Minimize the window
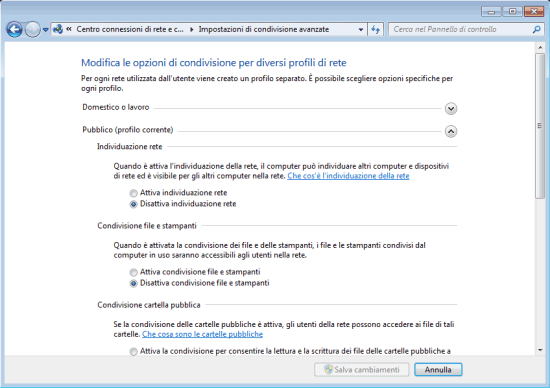Viewport: 550px width, 388px height. [491, 12]
